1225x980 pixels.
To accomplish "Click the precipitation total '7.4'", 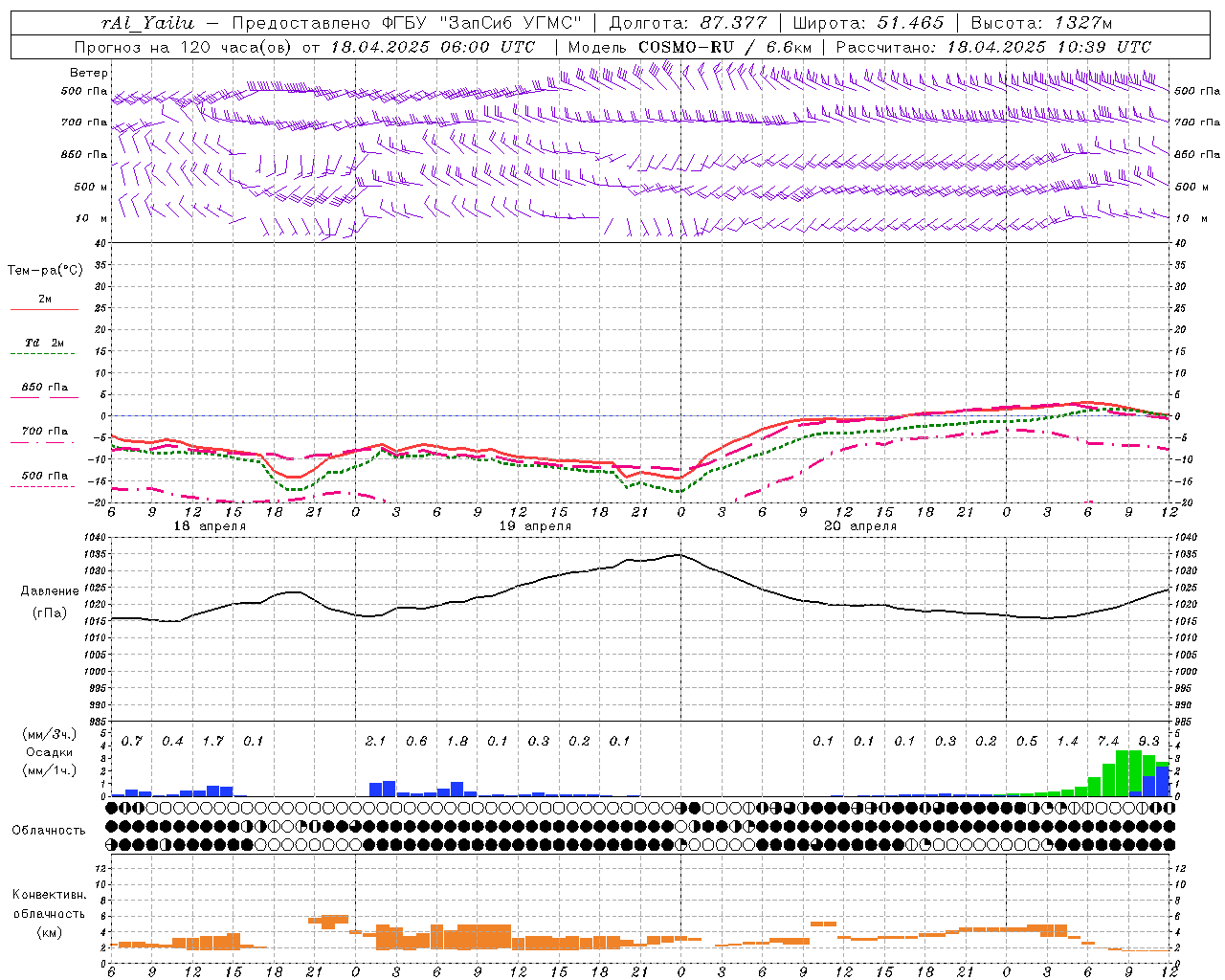I will (1108, 741).
